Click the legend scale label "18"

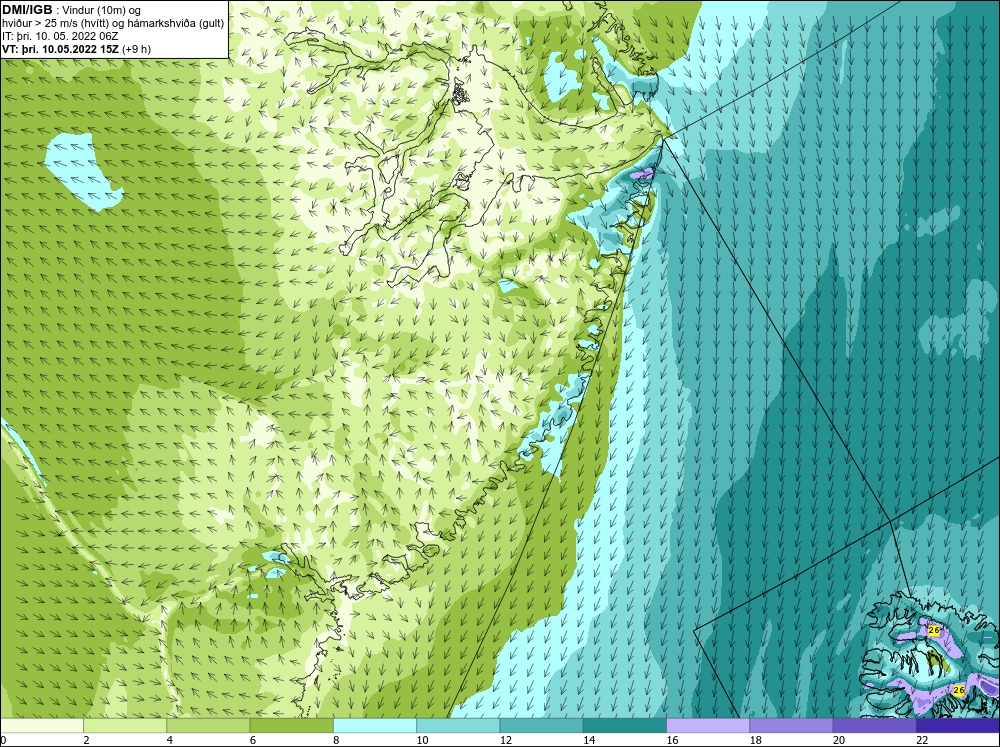(756, 740)
